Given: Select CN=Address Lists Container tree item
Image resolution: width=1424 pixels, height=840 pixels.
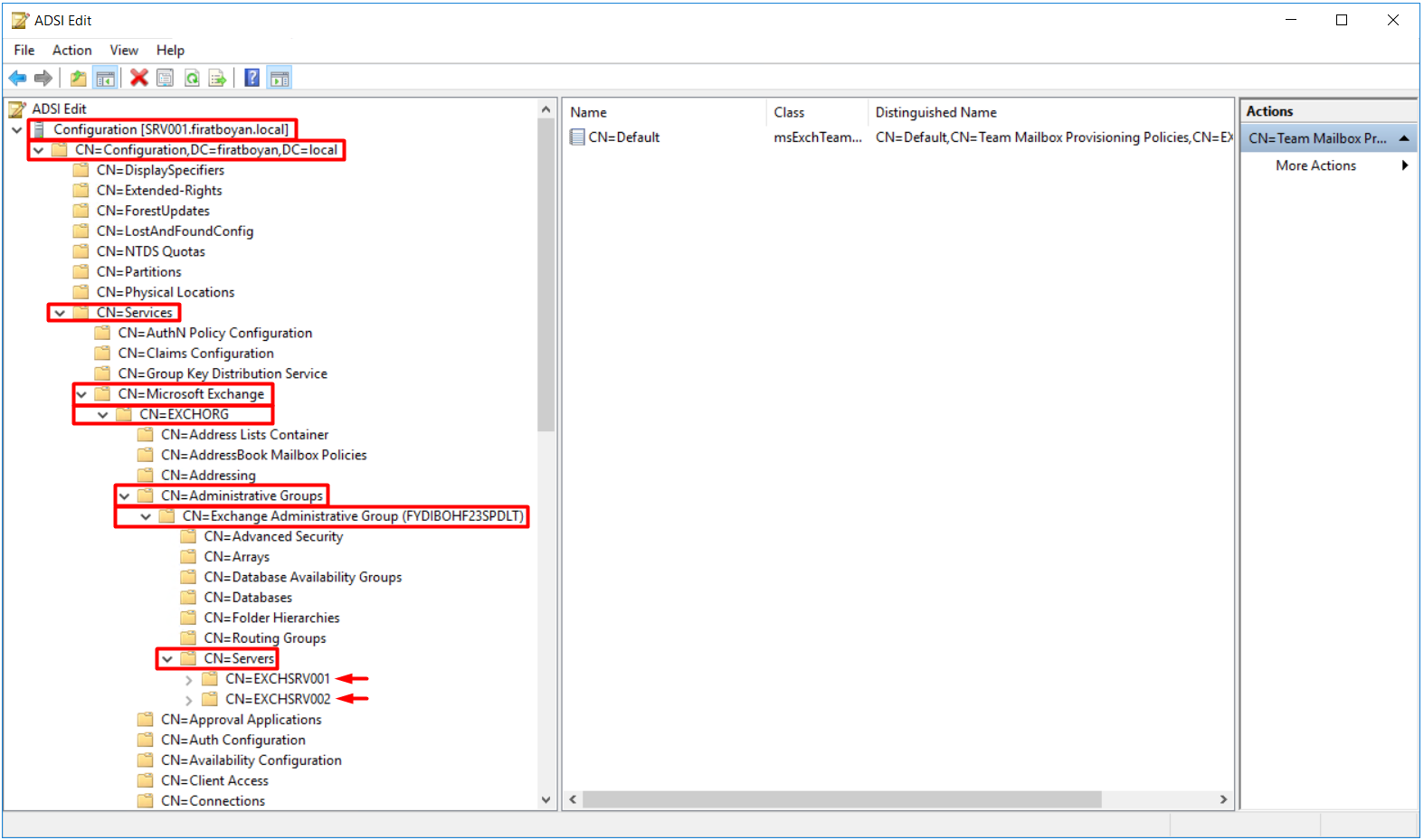Looking at the screenshot, I should [x=245, y=435].
